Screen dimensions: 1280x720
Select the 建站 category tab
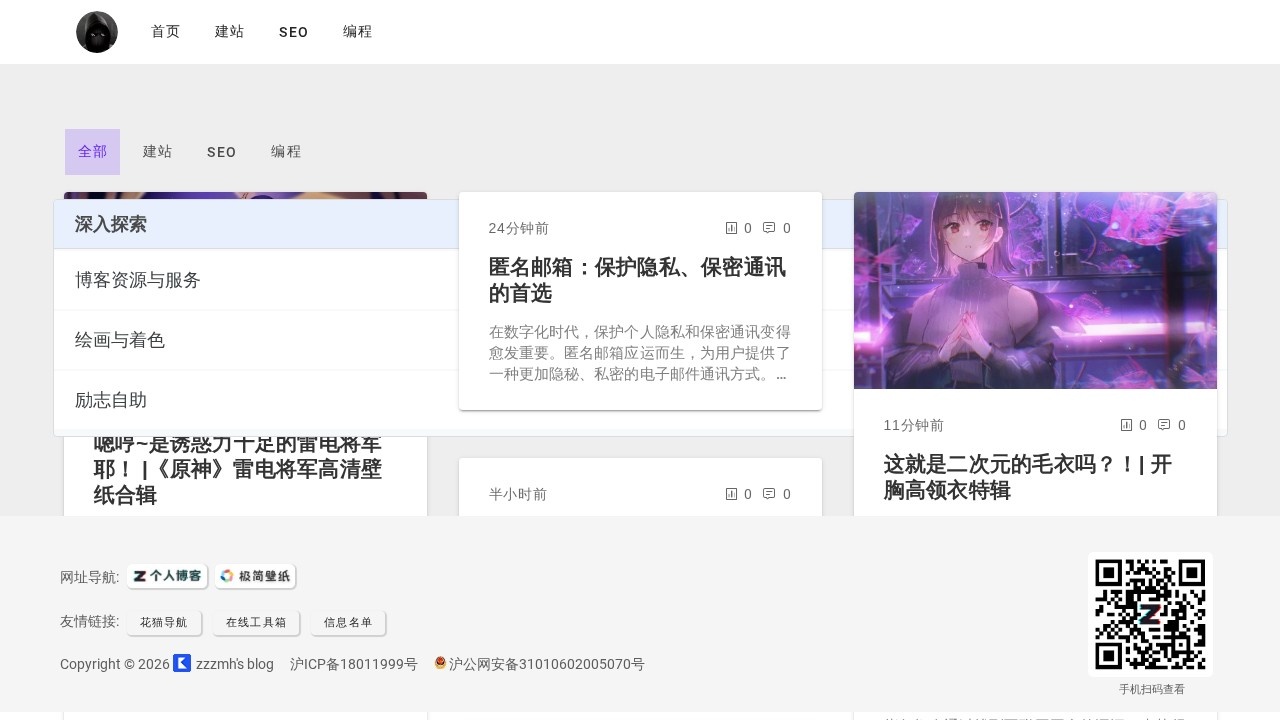(158, 152)
